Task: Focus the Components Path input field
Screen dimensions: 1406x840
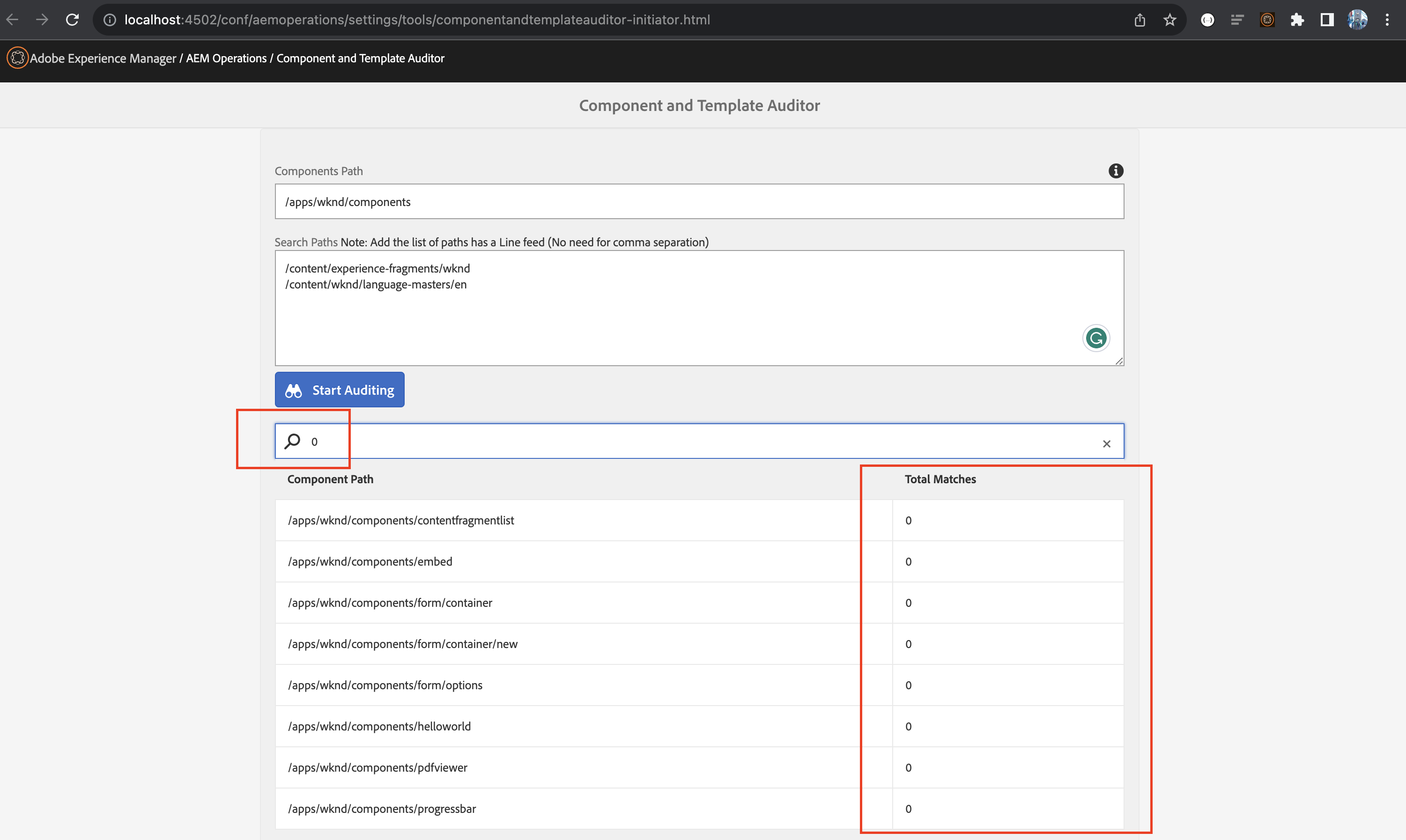Action: click(700, 201)
